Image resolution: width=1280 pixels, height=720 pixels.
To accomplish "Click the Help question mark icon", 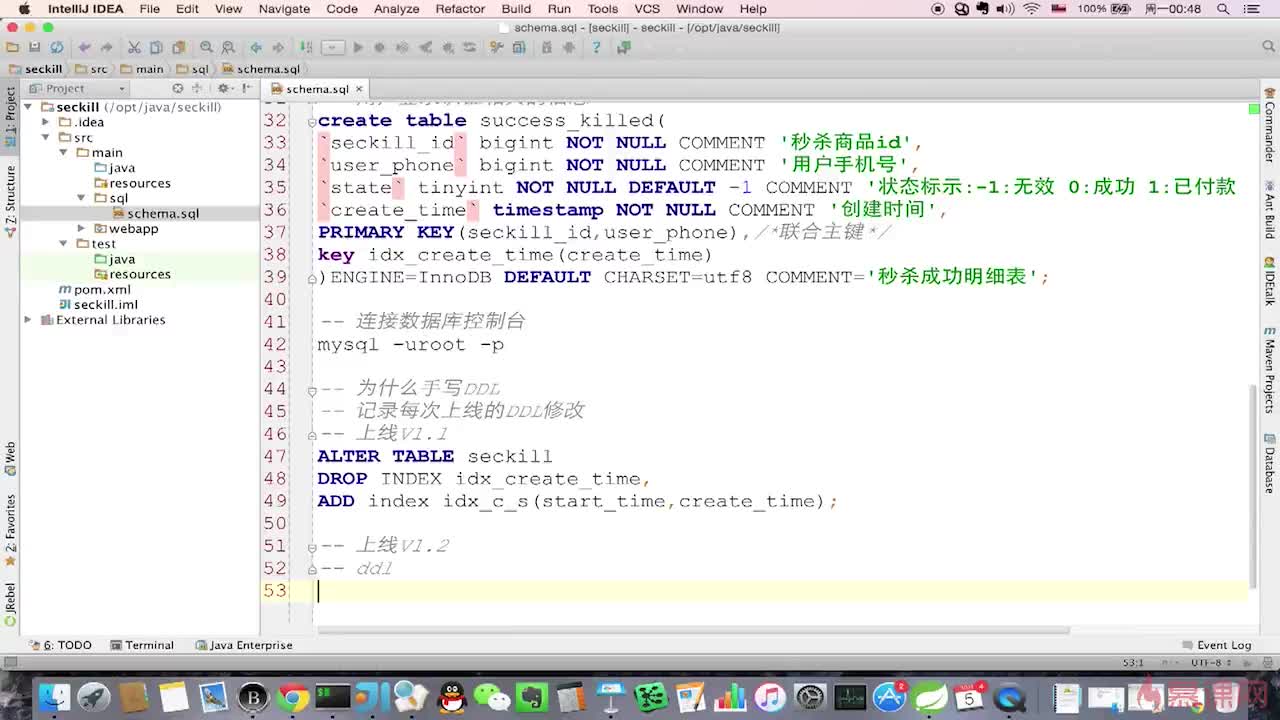I will (x=596, y=47).
